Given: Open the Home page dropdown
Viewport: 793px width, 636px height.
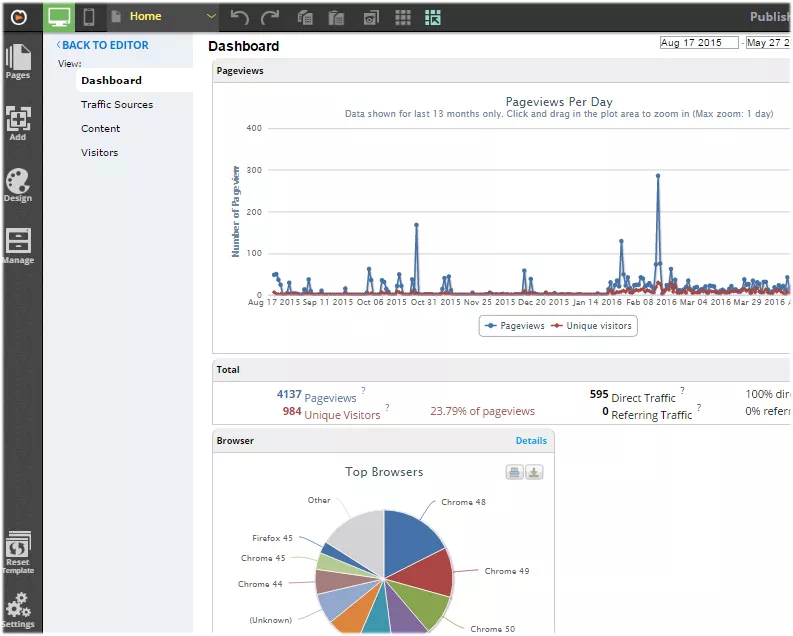Looking at the screenshot, I should (164, 17).
